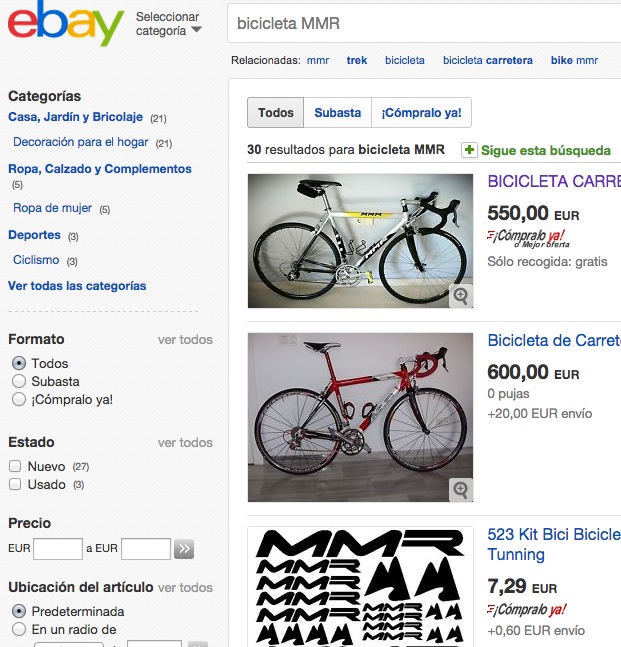Switch to the Subasta tab
621x647 pixels.
click(x=337, y=113)
